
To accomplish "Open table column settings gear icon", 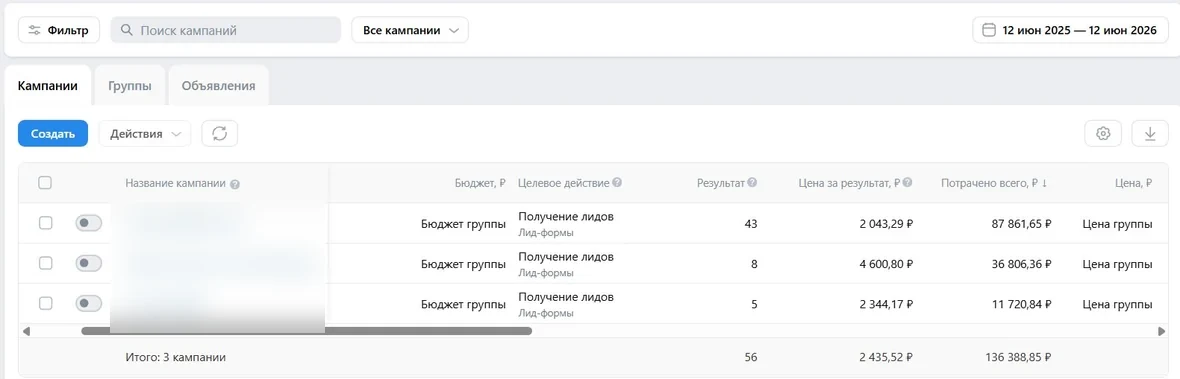I will point(1103,134).
